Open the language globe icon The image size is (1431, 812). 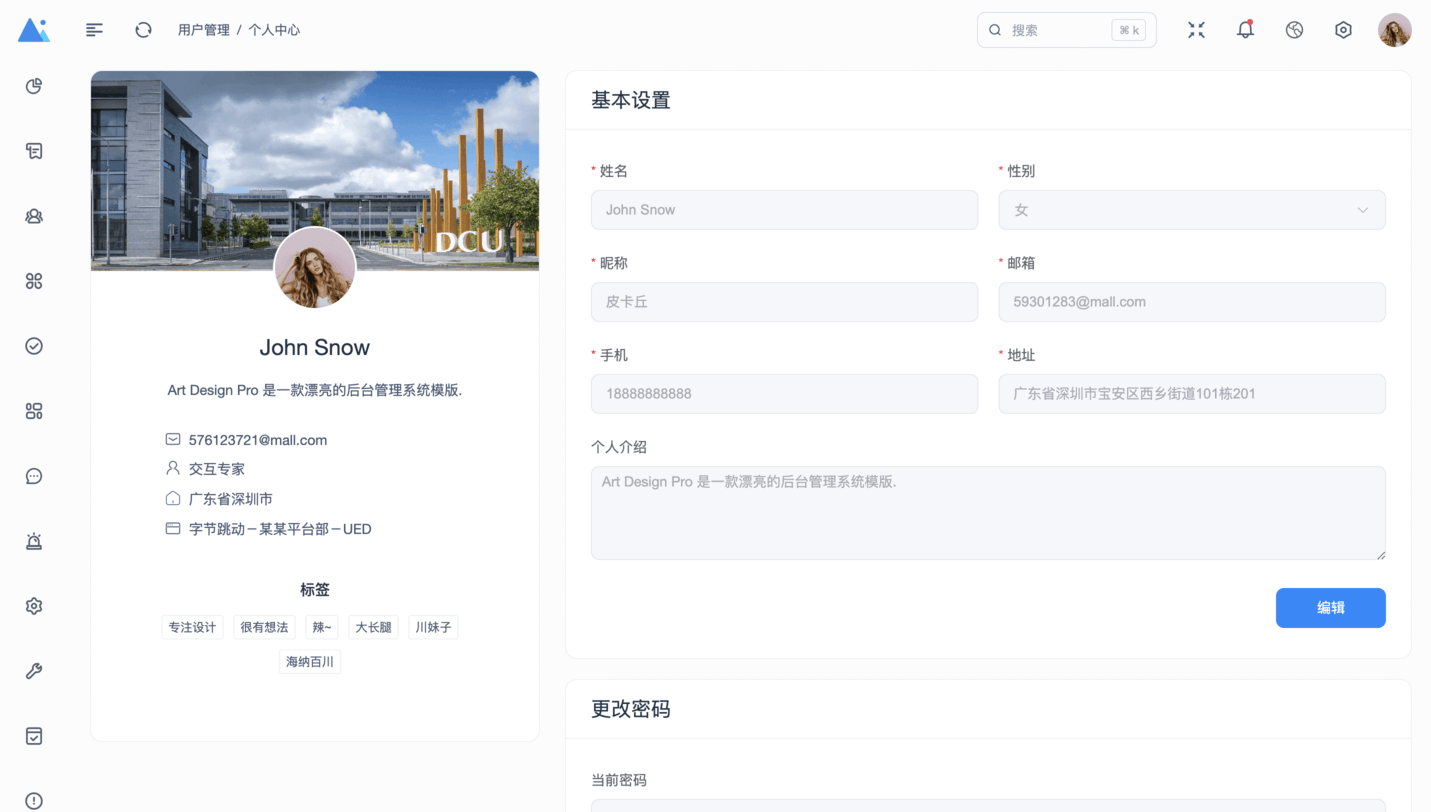[x=1294, y=30]
